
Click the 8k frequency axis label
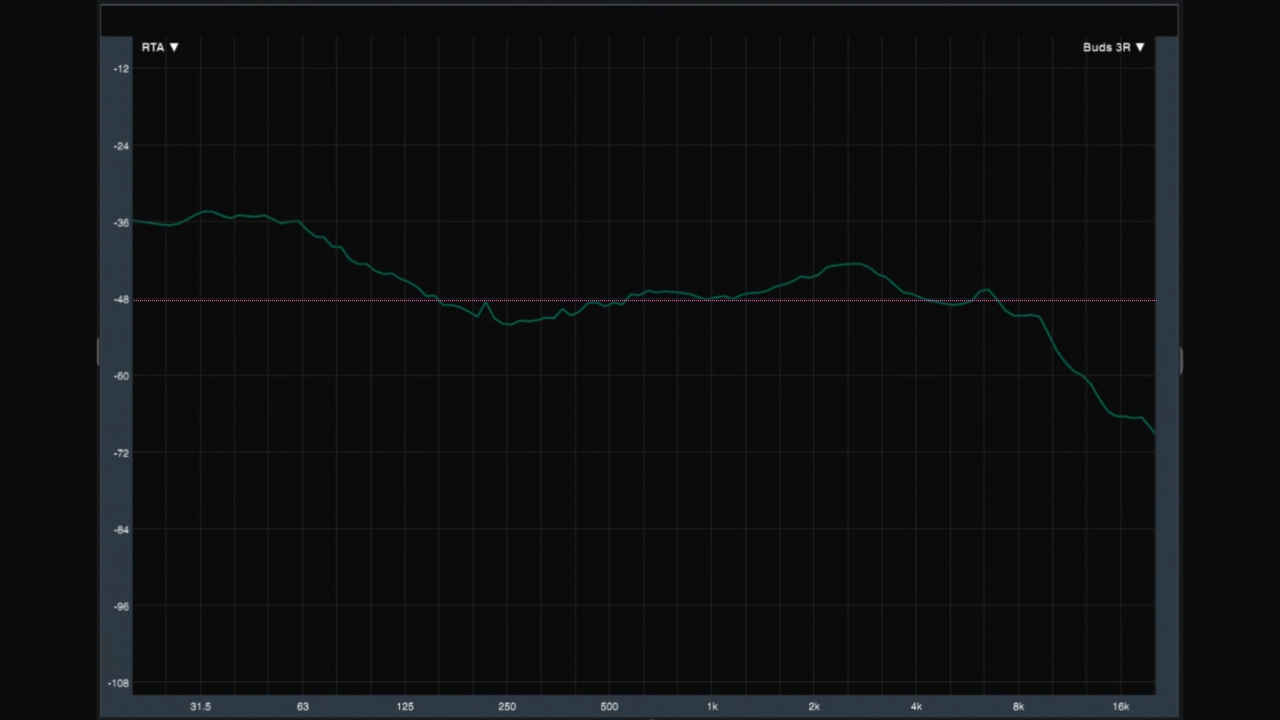pyautogui.click(x=1018, y=705)
